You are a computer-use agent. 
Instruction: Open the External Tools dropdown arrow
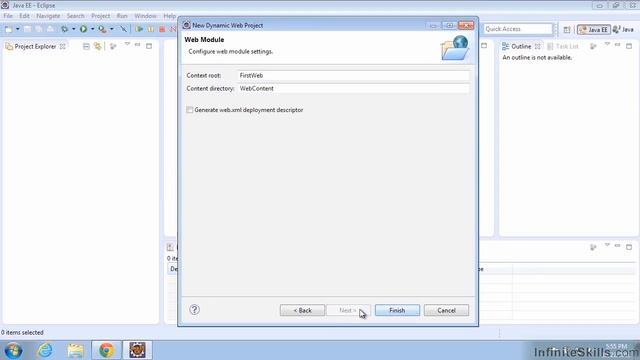(x=111, y=29)
